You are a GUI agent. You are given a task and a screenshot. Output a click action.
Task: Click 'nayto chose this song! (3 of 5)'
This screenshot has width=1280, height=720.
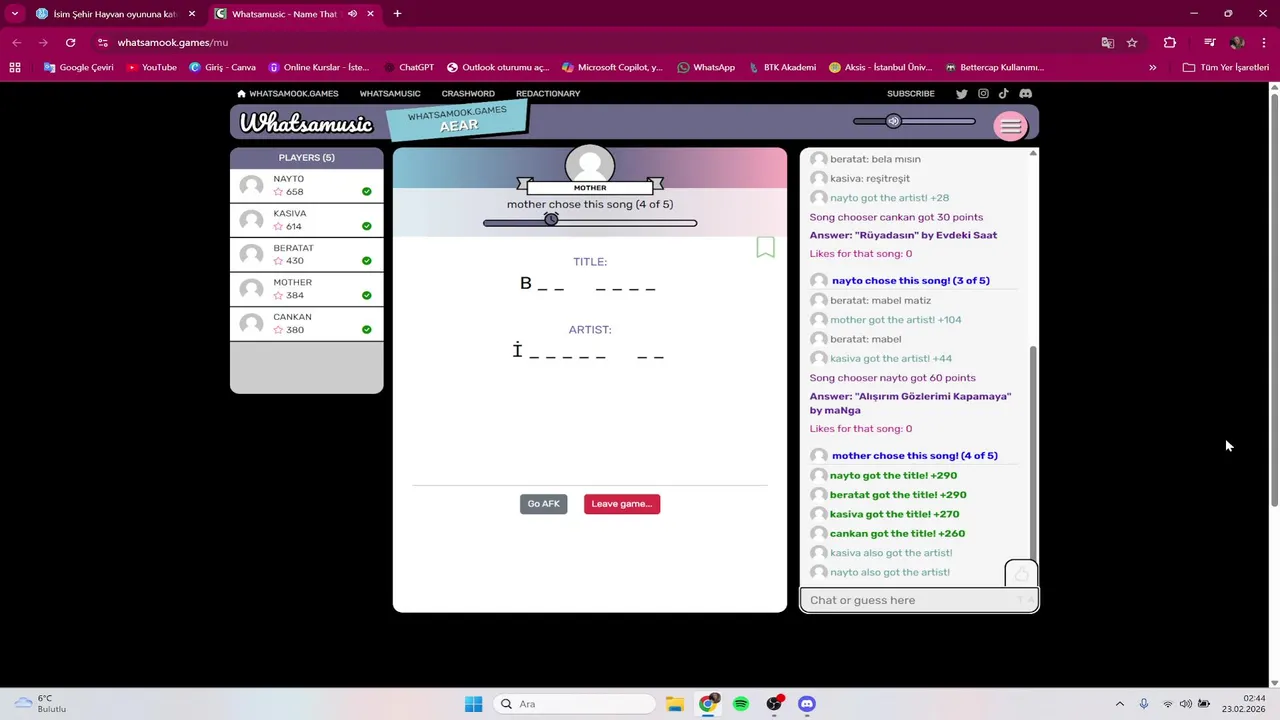[x=911, y=281]
